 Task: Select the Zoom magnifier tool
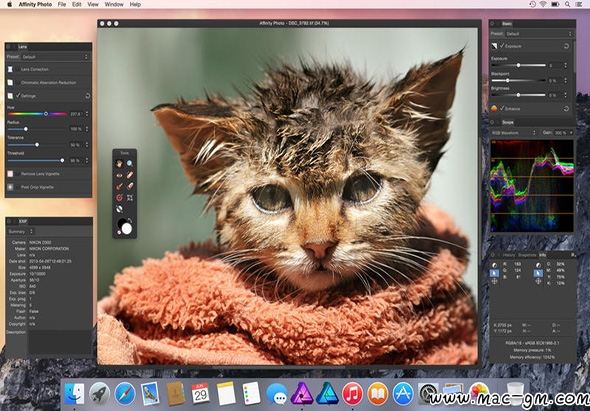130,164
